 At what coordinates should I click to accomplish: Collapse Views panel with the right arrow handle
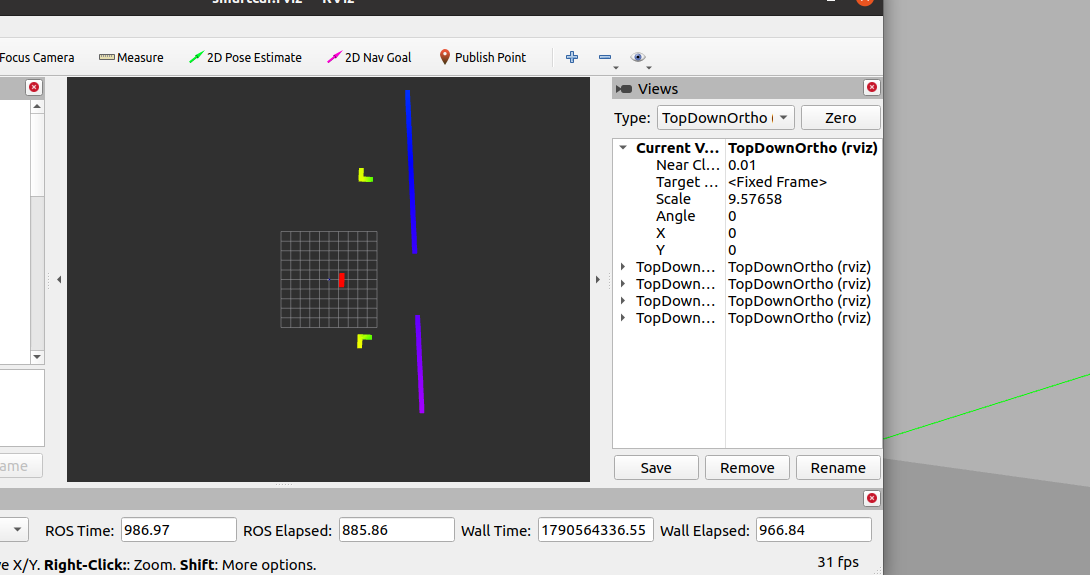click(x=598, y=280)
